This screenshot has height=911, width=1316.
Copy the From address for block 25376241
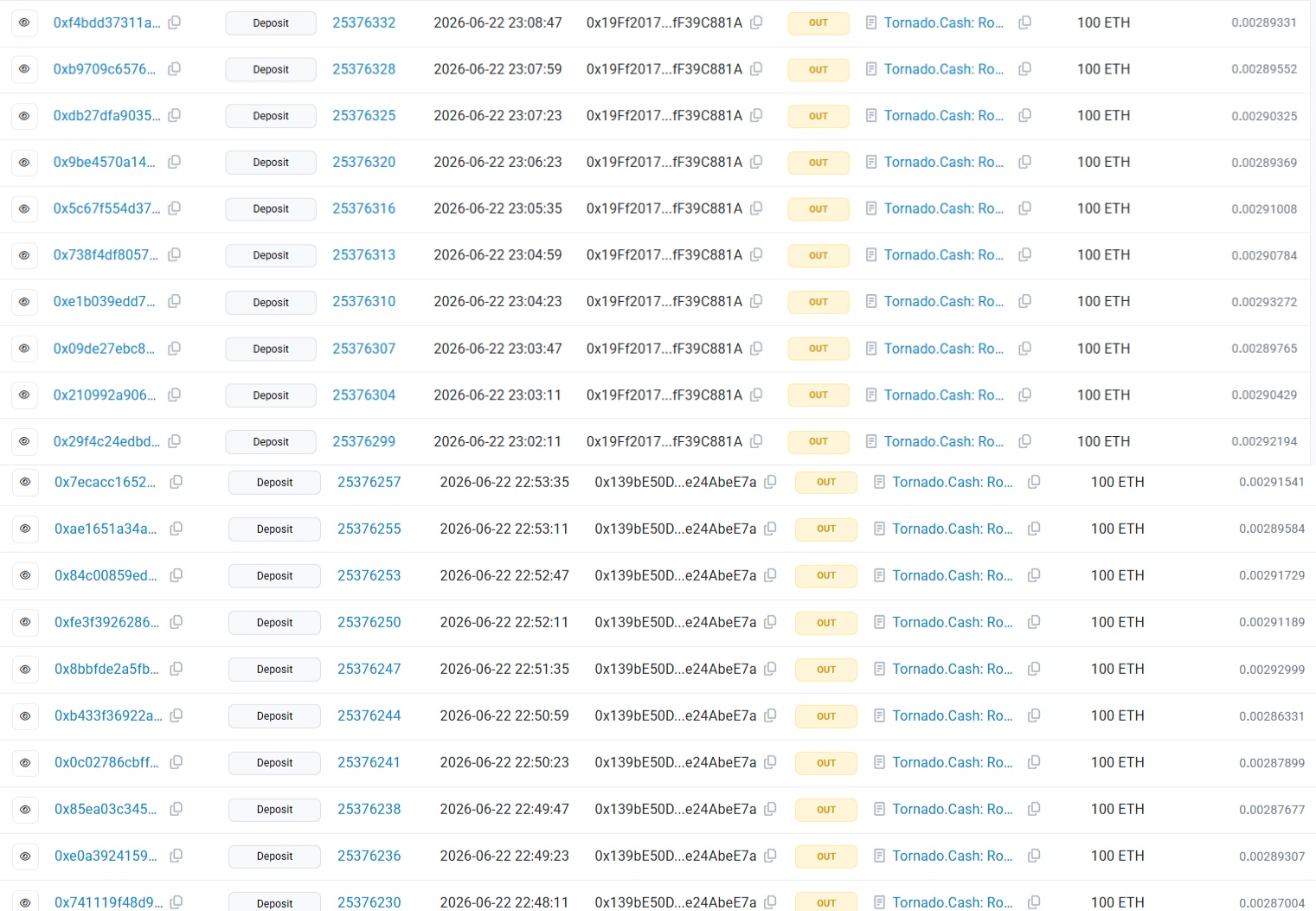click(x=770, y=762)
